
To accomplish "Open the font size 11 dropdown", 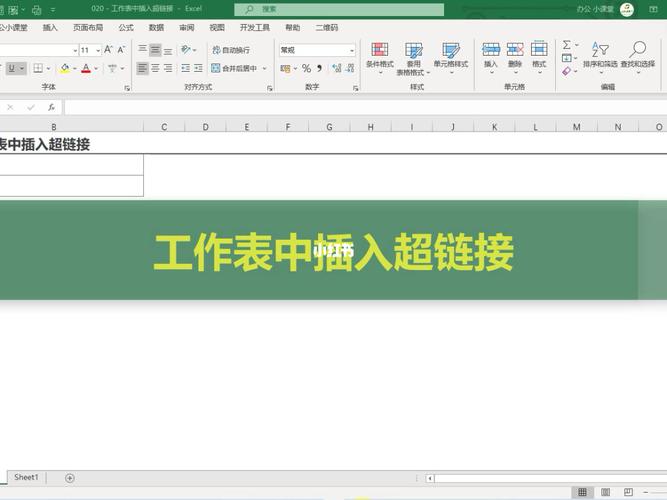I will pyautogui.click(x=98, y=50).
